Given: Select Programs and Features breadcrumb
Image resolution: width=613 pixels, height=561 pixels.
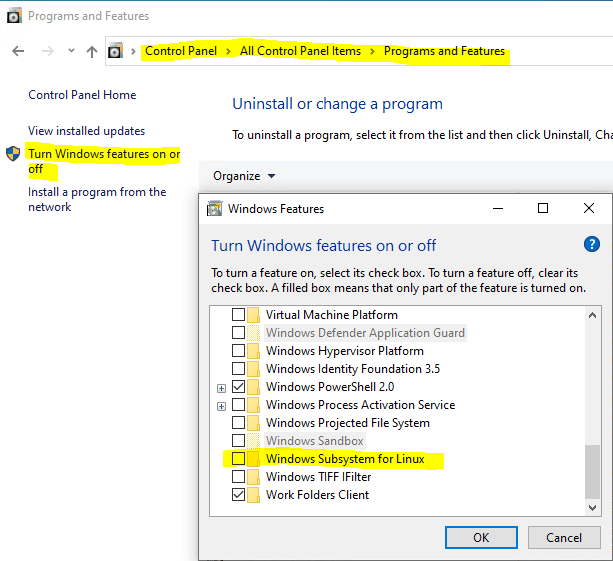Looking at the screenshot, I should (444, 51).
